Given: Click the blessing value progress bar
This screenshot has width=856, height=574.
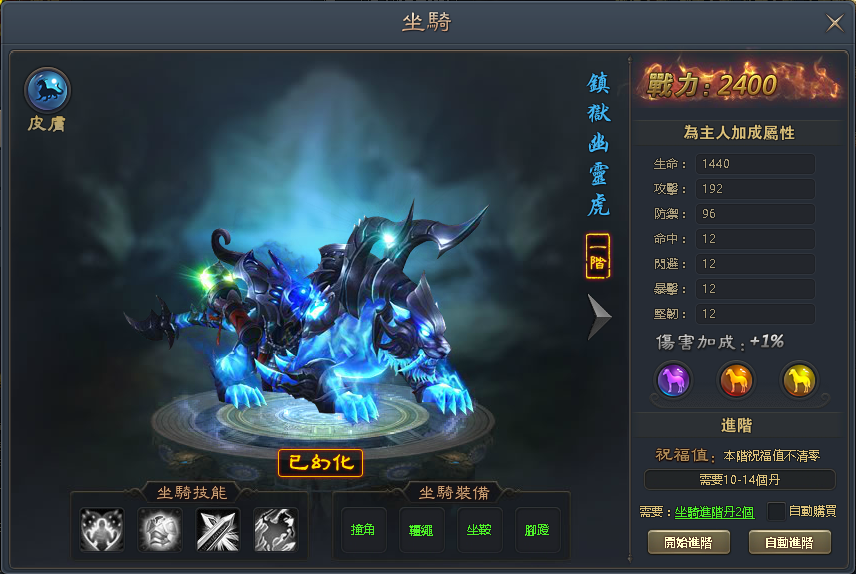Looking at the screenshot, I should pyautogui.click(x=740, y=480).
